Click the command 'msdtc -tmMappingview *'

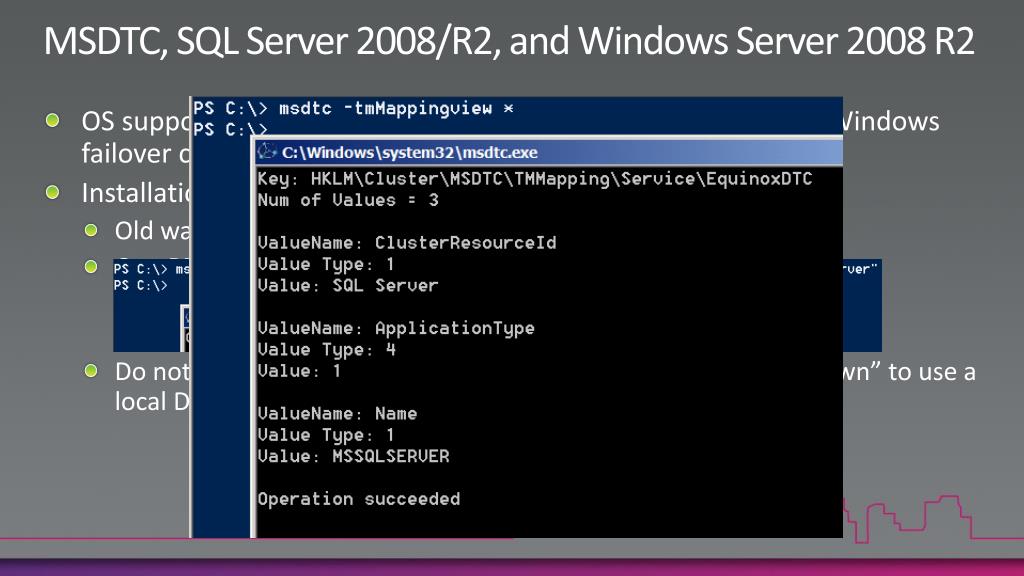[x=396, y=108]
